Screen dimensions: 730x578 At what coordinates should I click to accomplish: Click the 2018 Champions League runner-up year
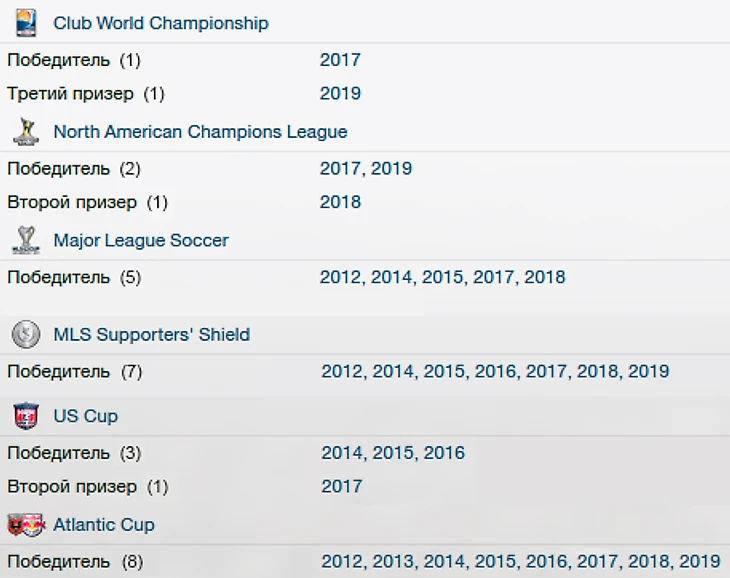point(340,202)
